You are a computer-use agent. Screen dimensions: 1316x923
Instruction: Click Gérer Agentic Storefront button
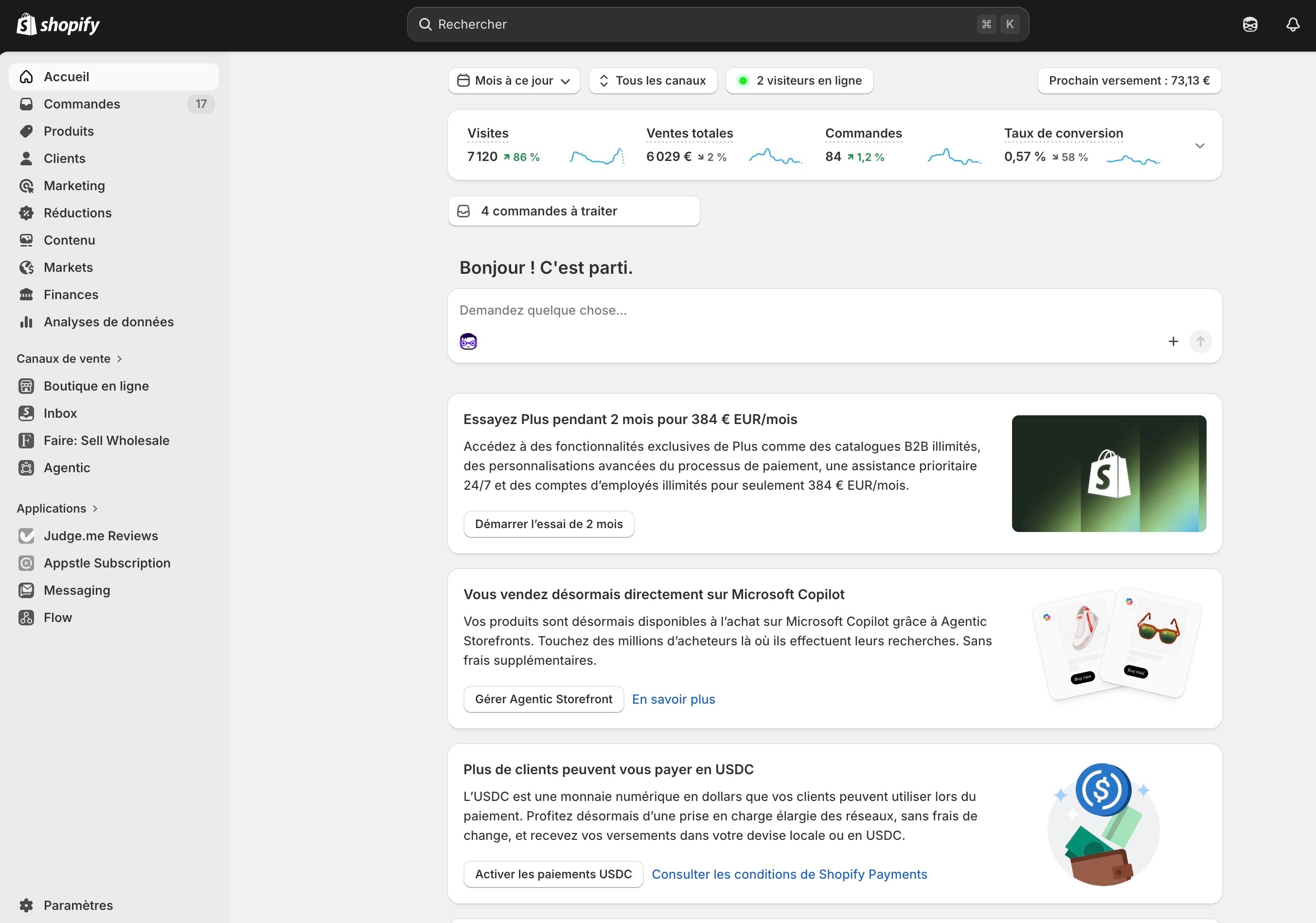[543, 699]
